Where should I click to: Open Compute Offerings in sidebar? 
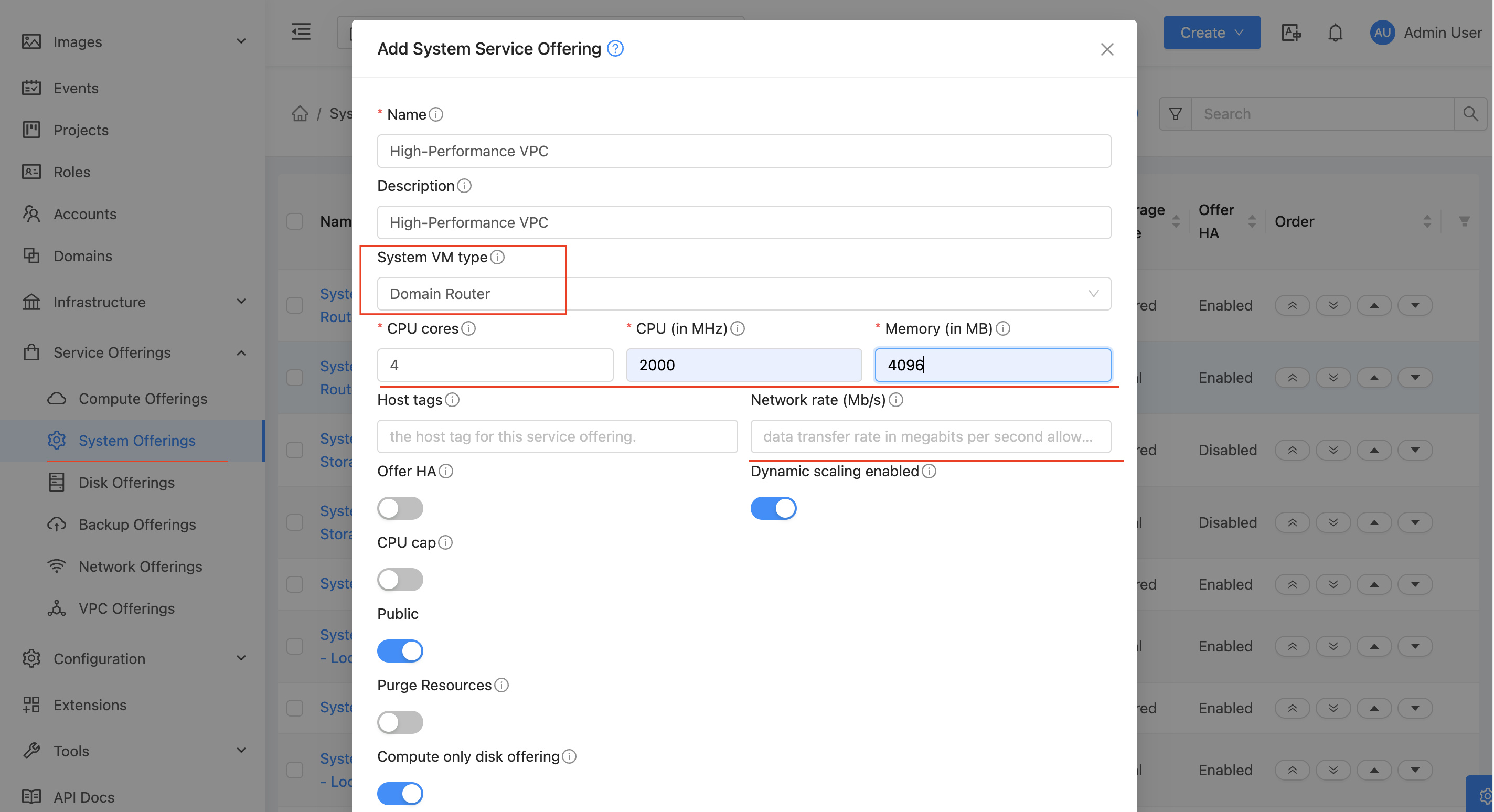coord(143,399)
